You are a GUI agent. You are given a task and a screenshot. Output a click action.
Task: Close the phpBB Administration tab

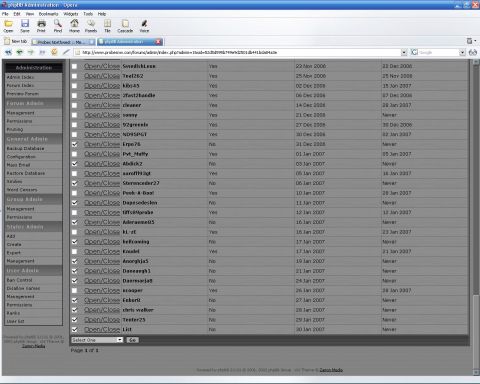pyautogui.click(x=158, y=42)
